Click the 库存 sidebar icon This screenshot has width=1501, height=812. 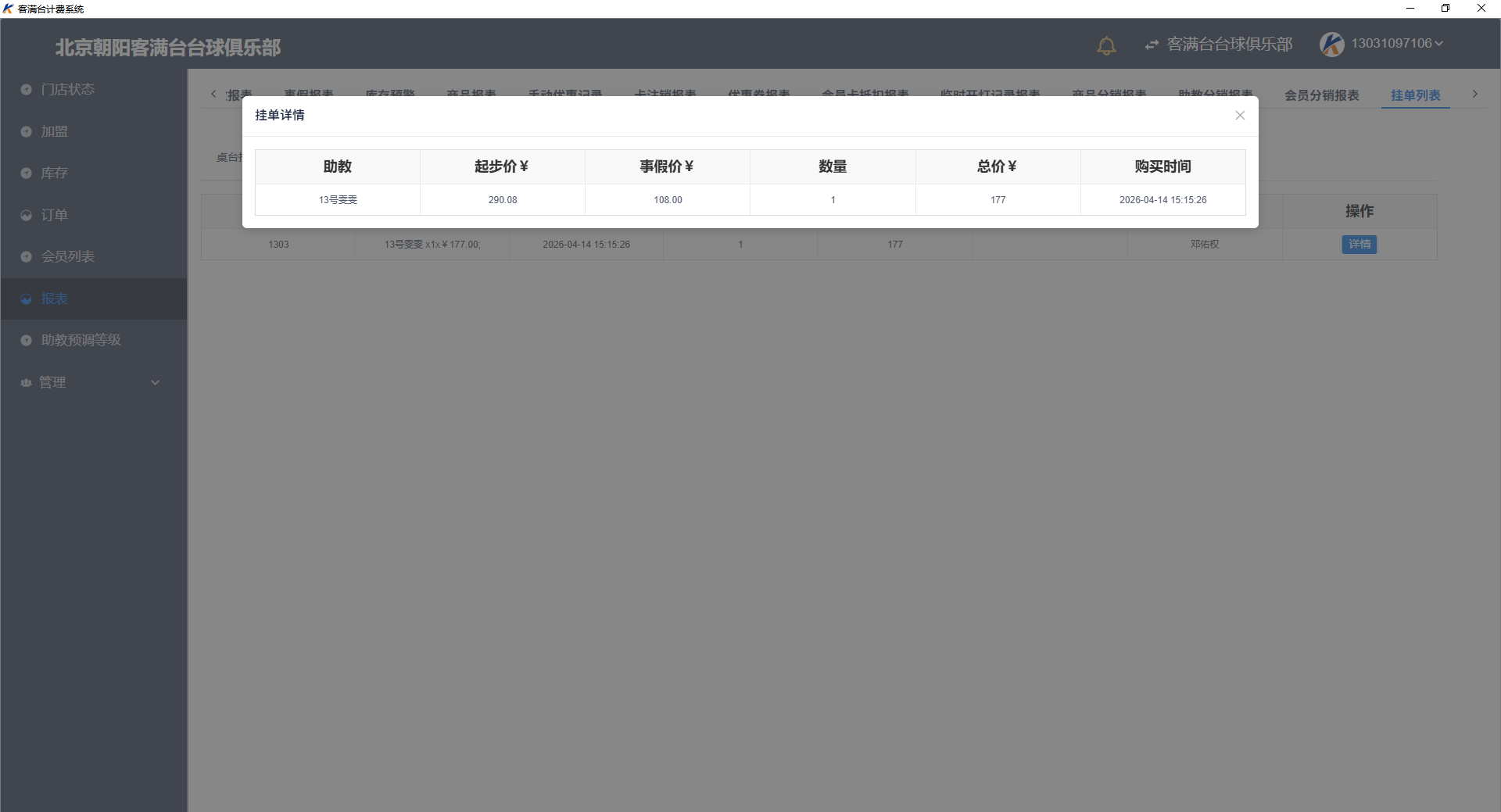click(26, 173)
